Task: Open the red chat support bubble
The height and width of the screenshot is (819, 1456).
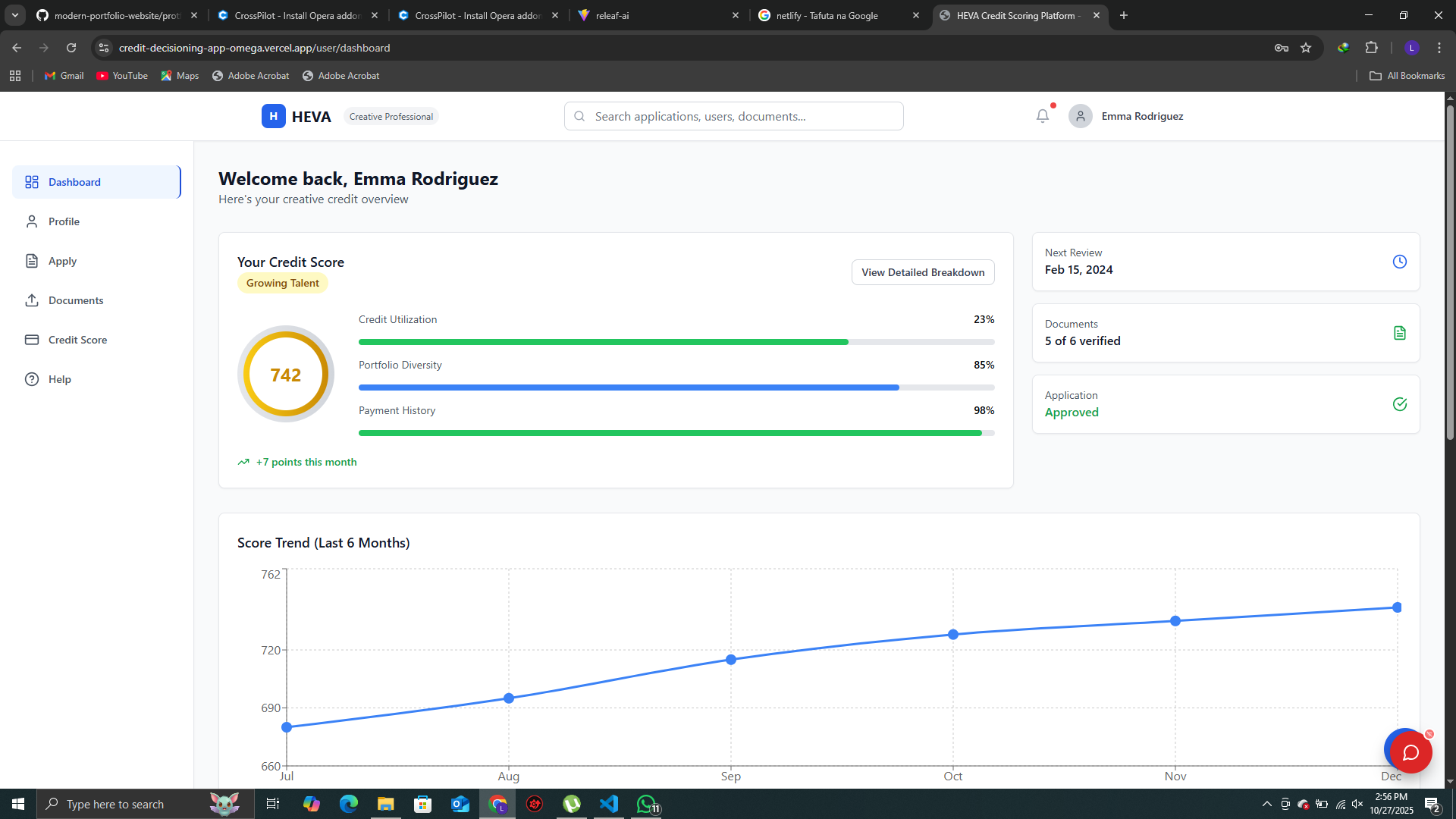Action: click(x=1410, y=752)
